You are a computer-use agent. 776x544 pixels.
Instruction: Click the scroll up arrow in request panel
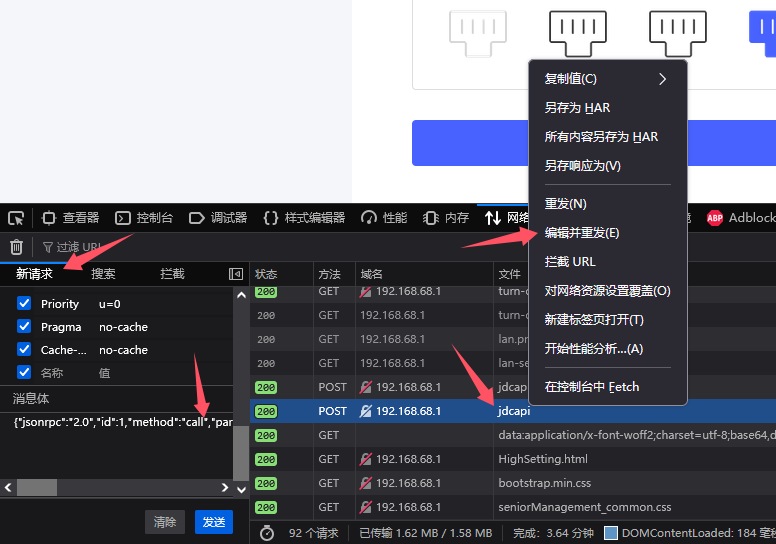241,295
